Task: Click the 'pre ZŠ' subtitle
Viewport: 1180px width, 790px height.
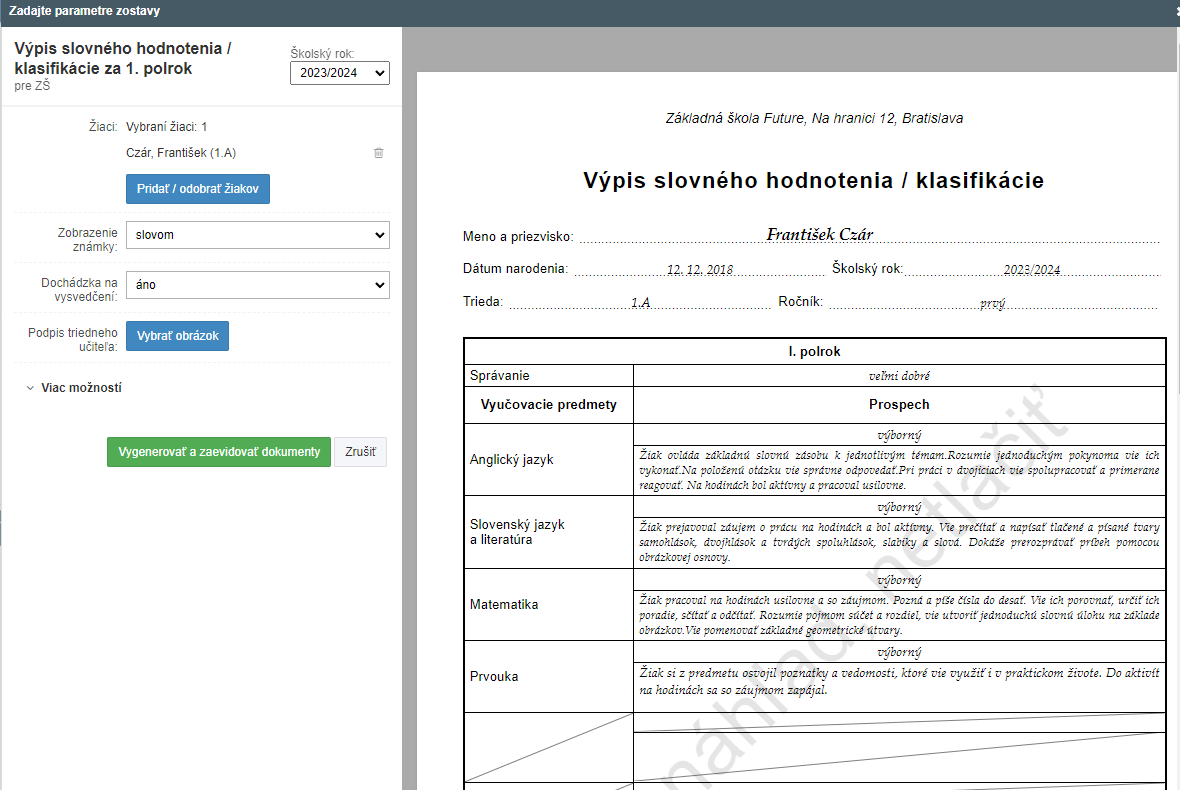Action: 32,86
